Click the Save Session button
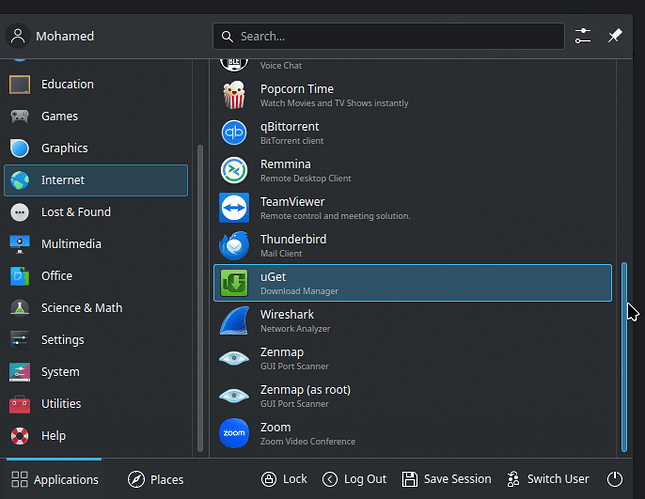This screenshot has height=499, width=645. click(x=446, y=479)
